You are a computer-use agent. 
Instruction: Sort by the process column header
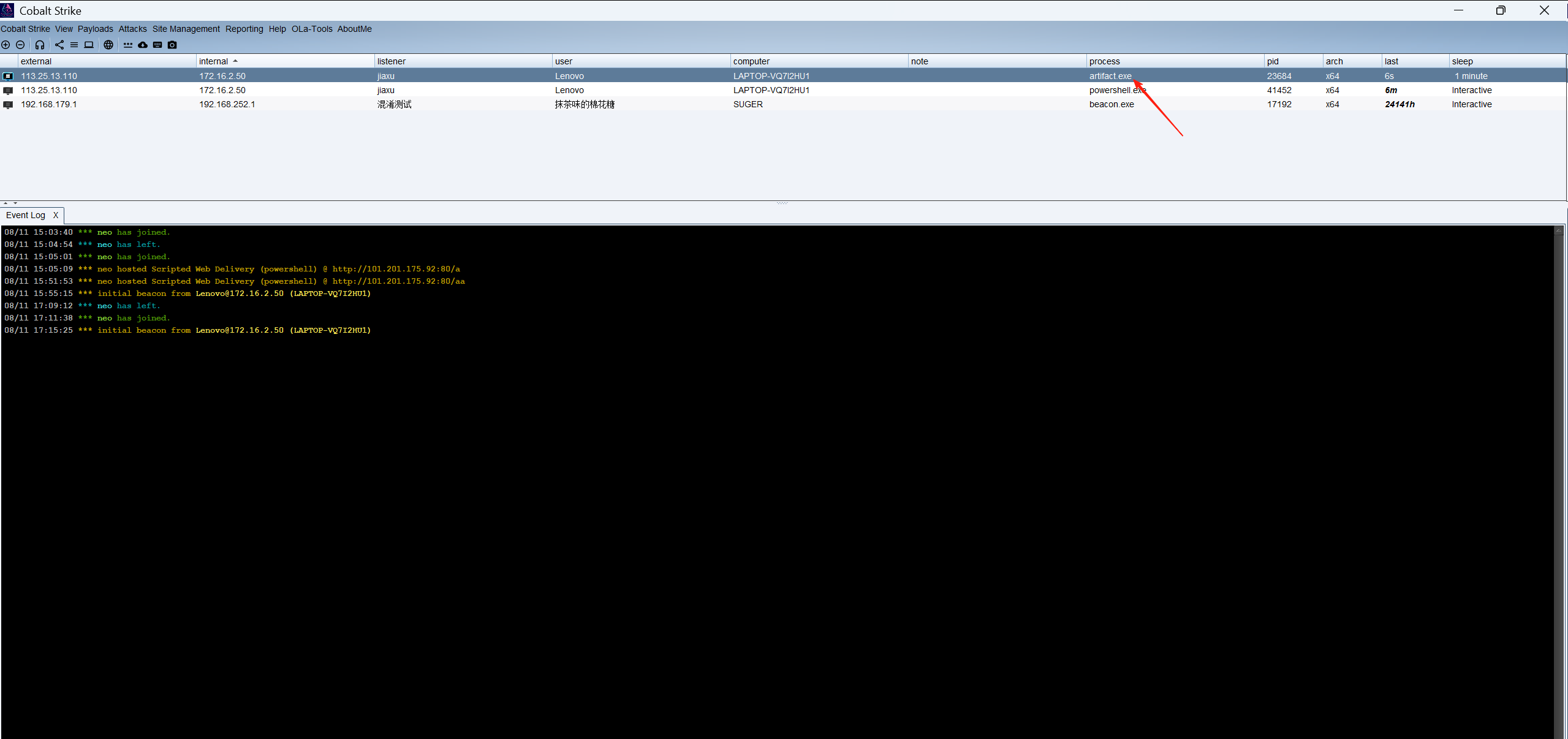tap(1175, 61)
